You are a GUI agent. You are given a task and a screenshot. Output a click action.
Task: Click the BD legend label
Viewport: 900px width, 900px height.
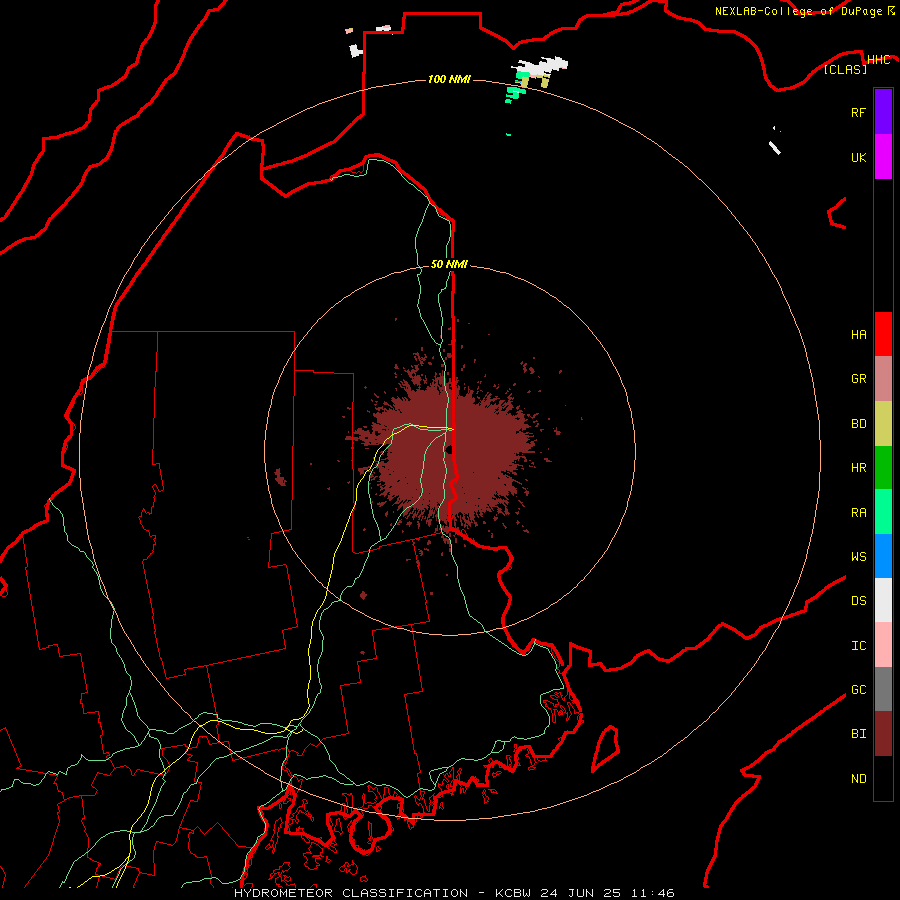pyautogui.click(x=858, y=424)
